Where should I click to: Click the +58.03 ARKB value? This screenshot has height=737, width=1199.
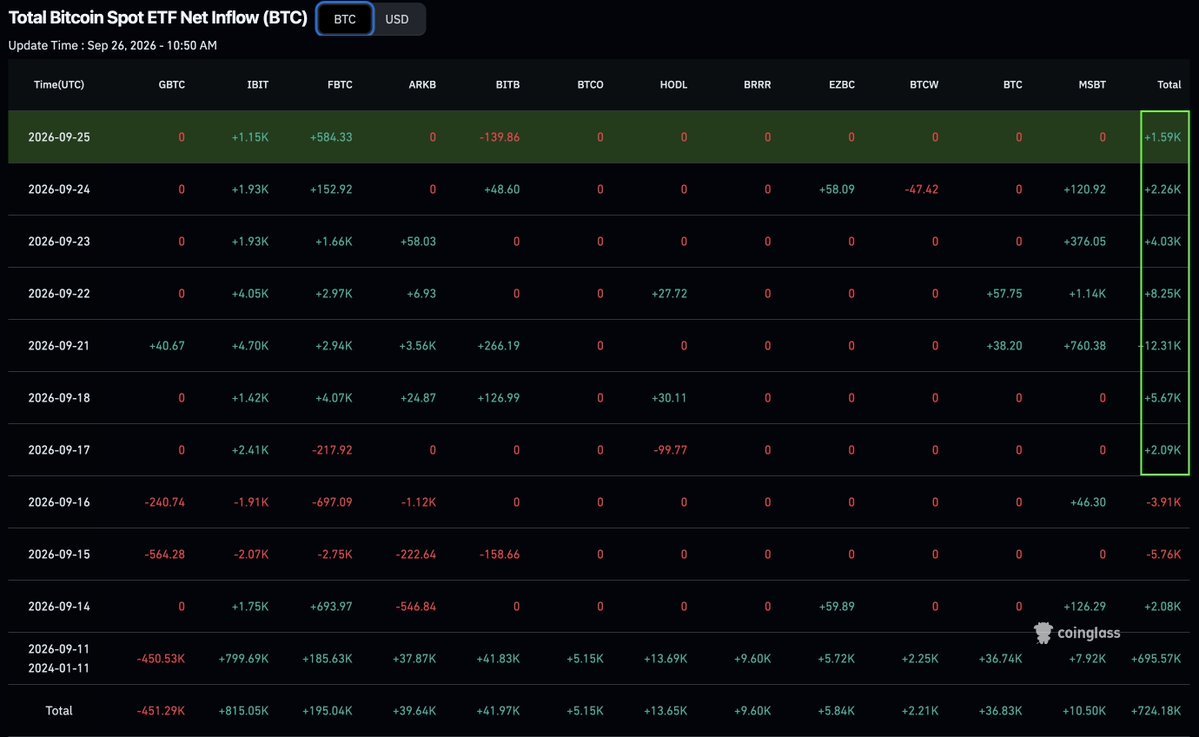418,242
